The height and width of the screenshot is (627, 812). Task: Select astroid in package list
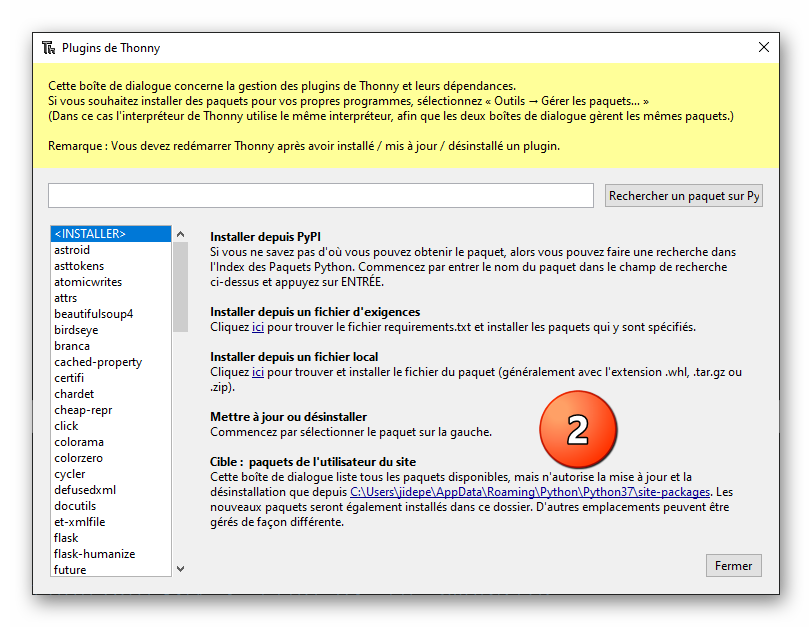click(x=111, y=250)
